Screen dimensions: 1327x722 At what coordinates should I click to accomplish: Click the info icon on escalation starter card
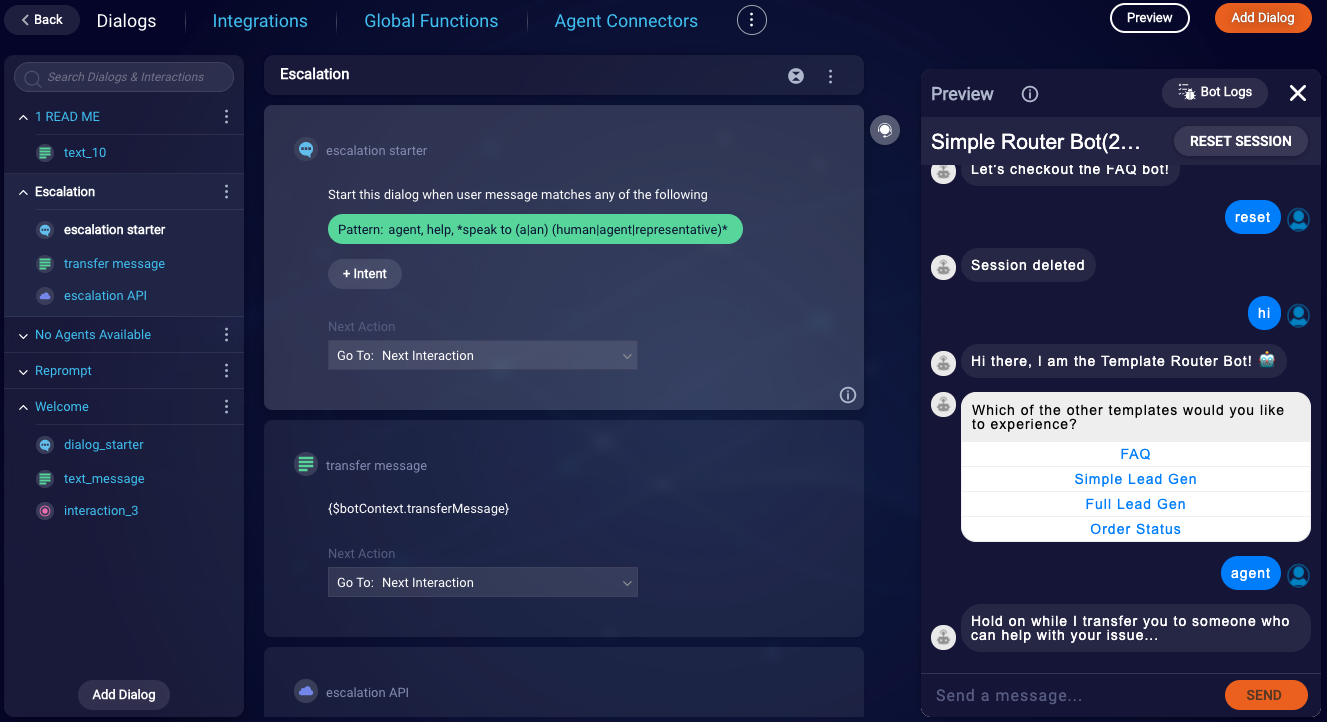[848, 395]
